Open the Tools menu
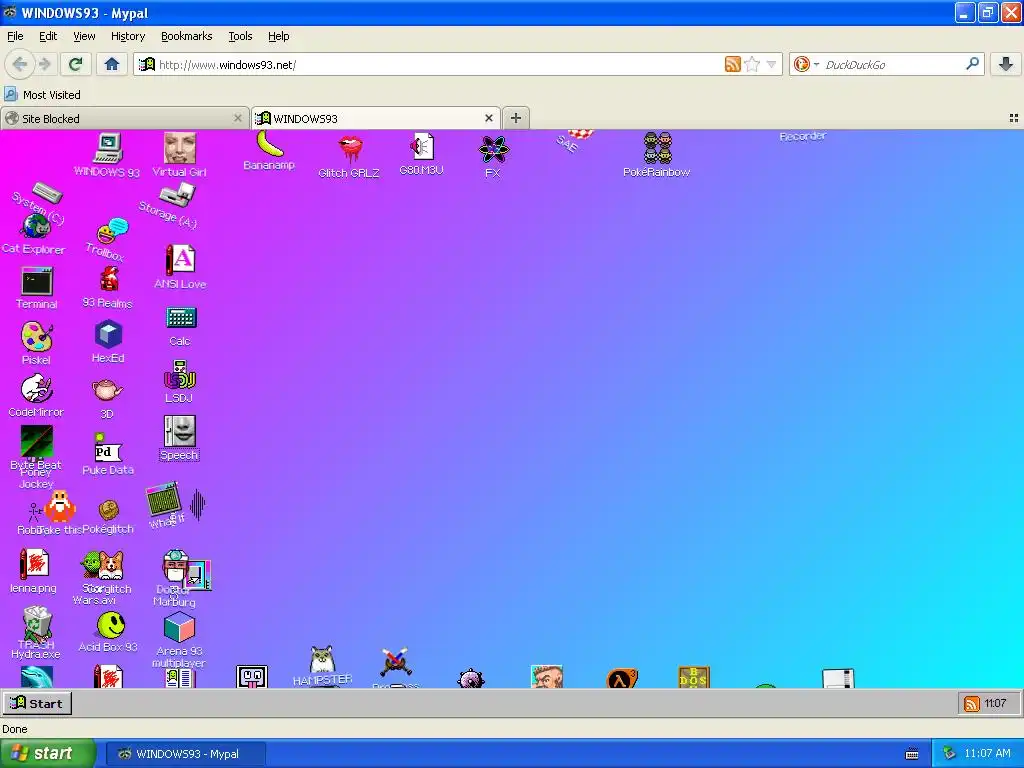This screenshot has height=768, width=1024. pos(240,36)
